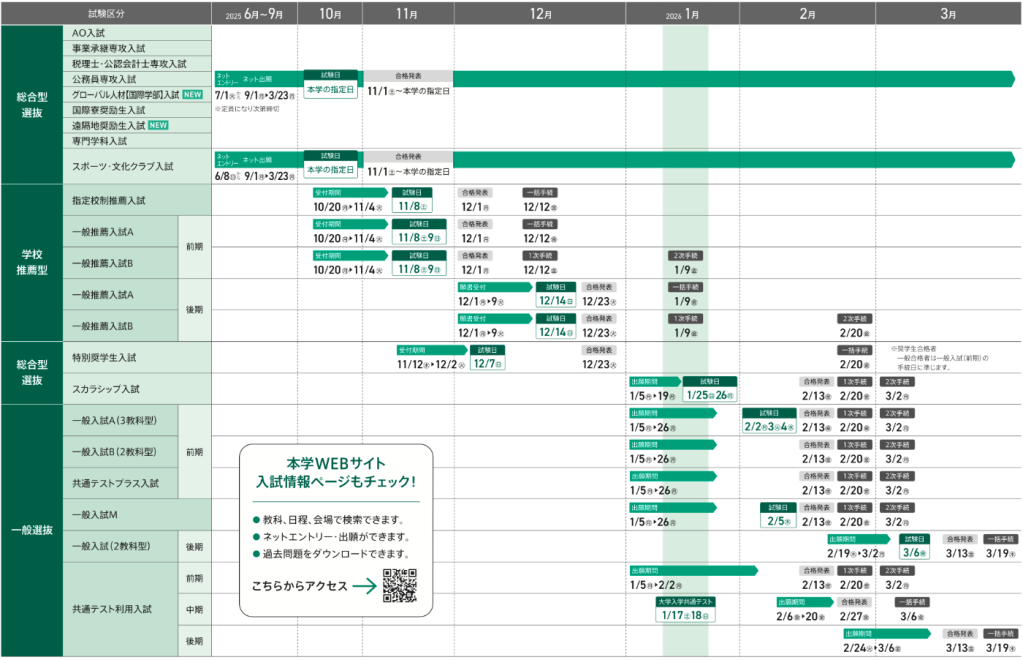Click the 試験区分 header cell

point(106,14)
